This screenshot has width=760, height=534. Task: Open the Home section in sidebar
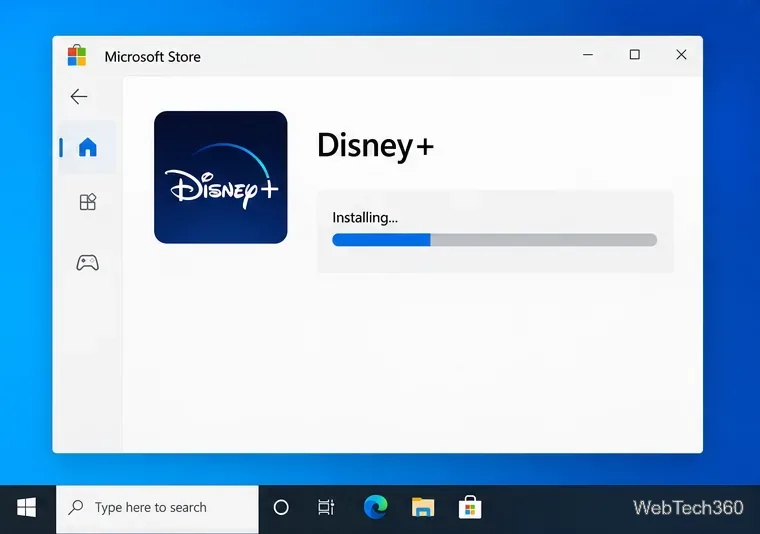point(88,147)
